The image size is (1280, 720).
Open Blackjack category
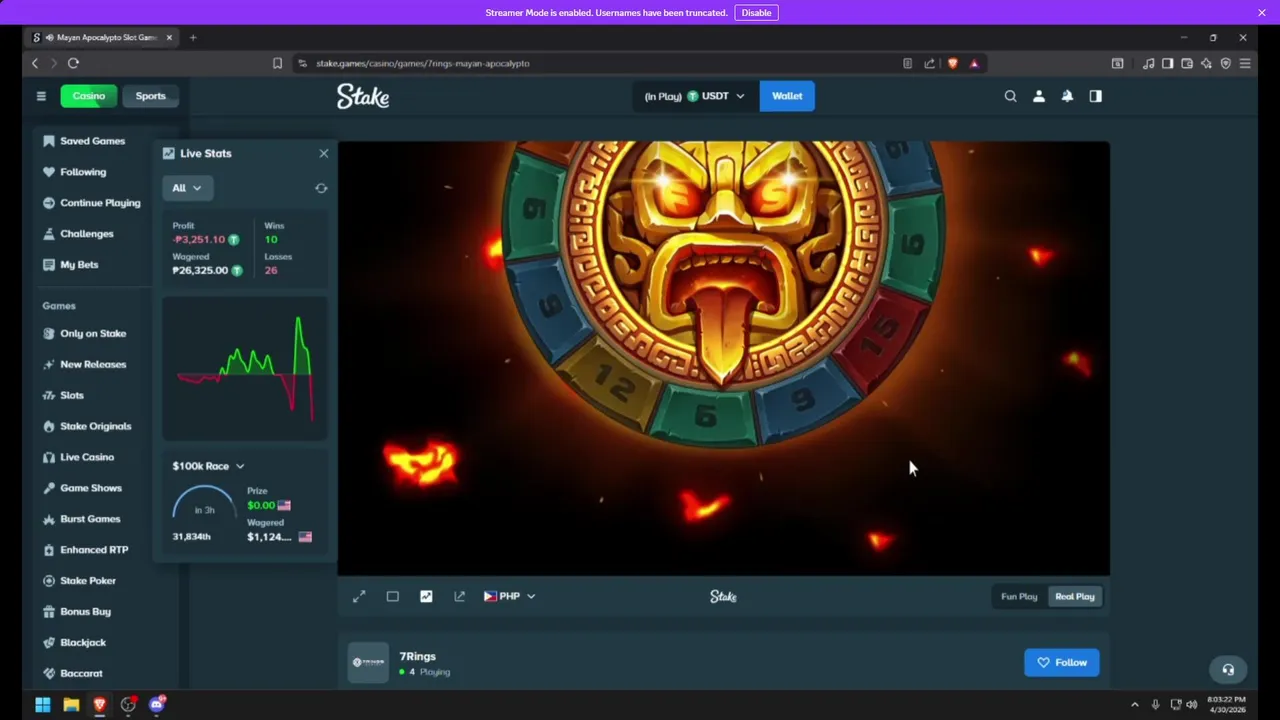(83, 643)
